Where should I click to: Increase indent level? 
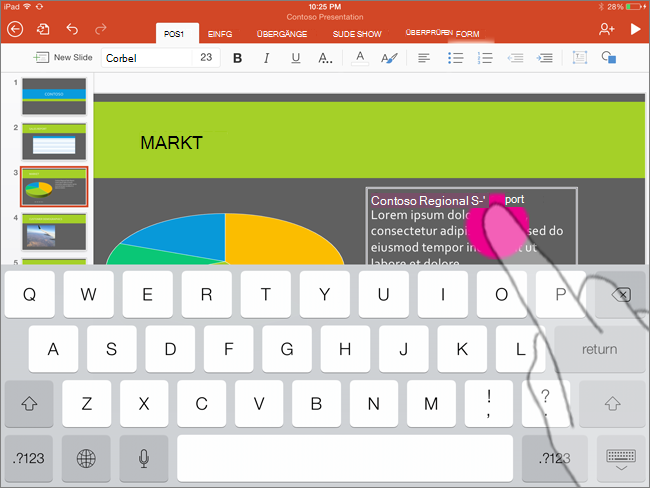pyautogui.click(x=544, y=58)
